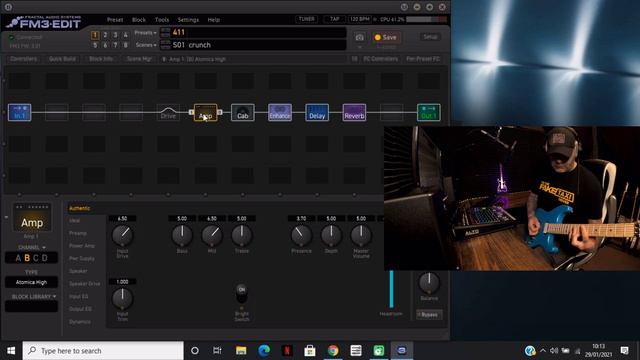Open the Help menu

pyautogui.click(x=213, y=20)
